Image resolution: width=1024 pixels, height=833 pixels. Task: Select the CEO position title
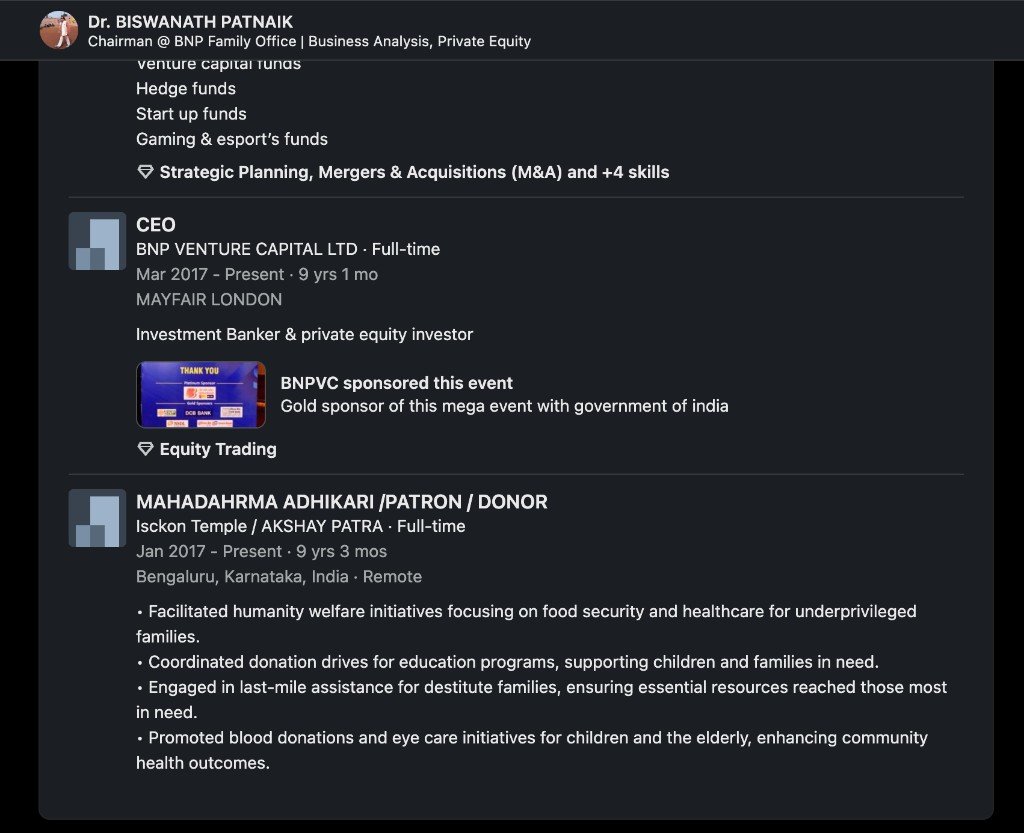coord(156,225)
